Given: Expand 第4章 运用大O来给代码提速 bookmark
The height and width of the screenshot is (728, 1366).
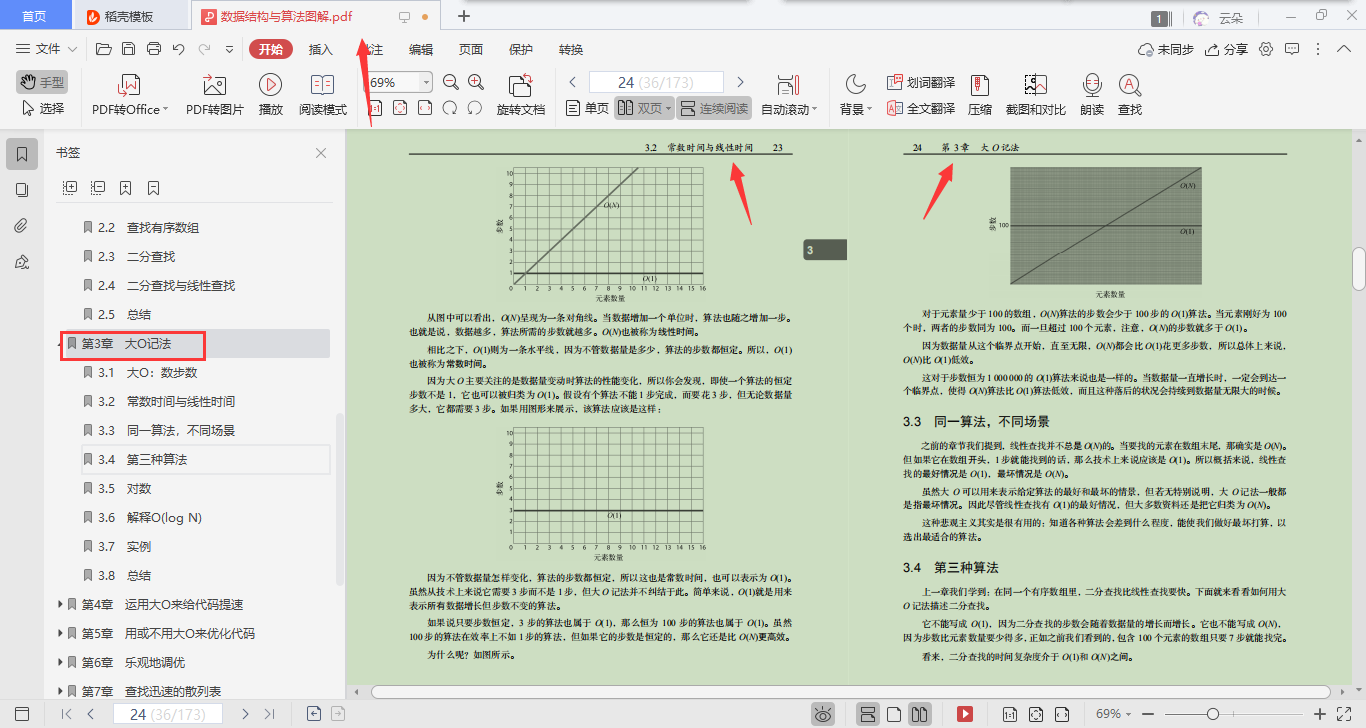Looking at the screenshot, I should 61,604.
